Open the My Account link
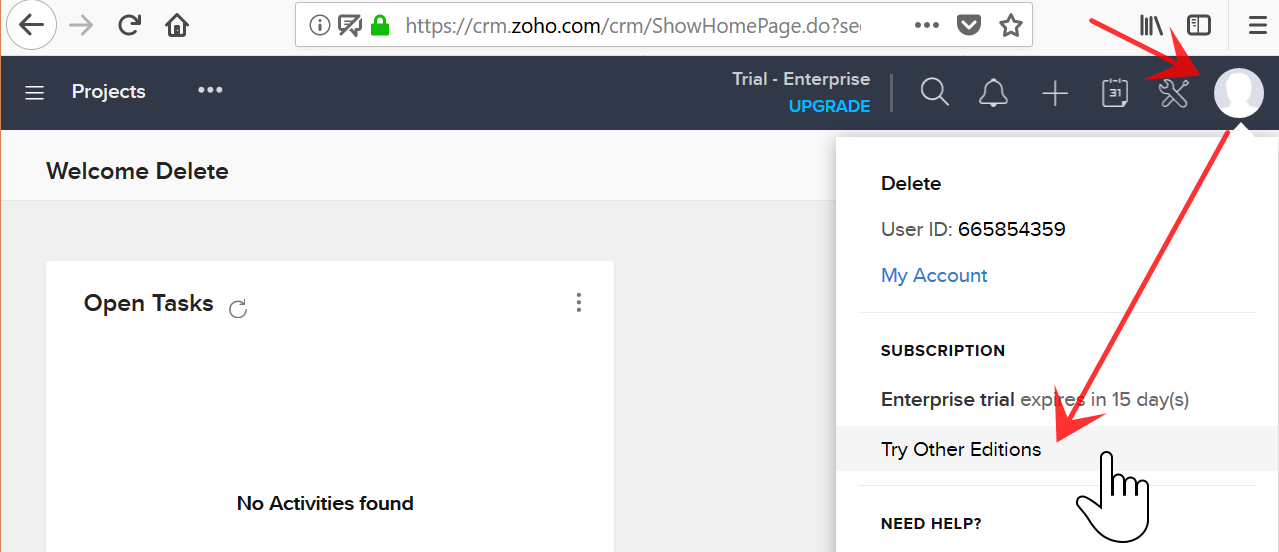The image size is (1279, 552). pos(934,276)
